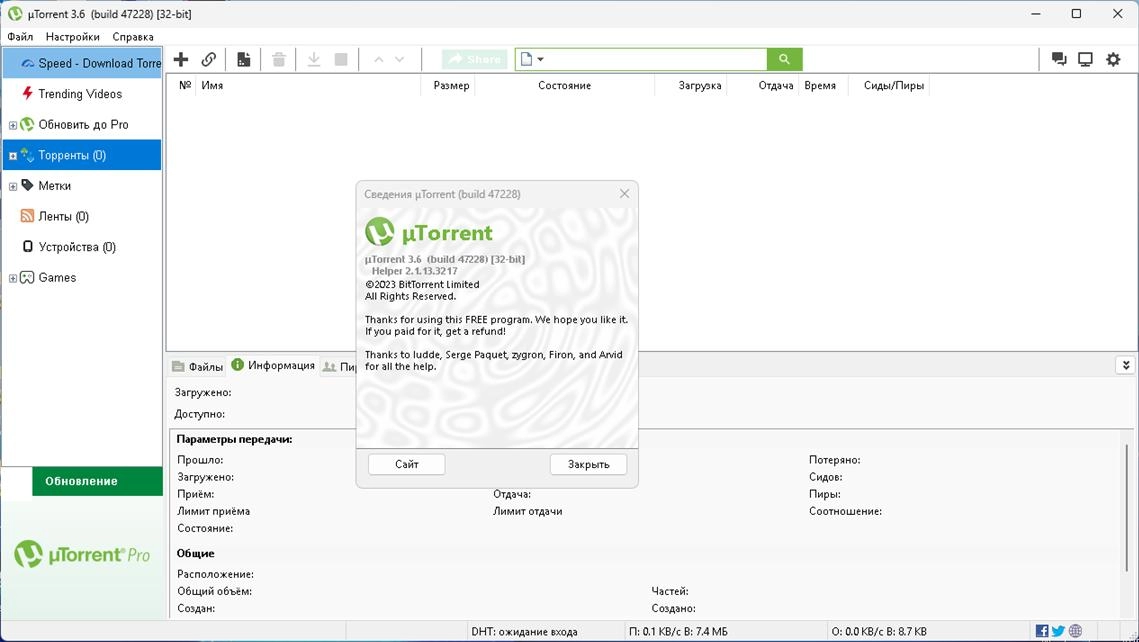Sort by the Размер column header
Screen dimensions: 1139x642
click(x=451, y=86)
